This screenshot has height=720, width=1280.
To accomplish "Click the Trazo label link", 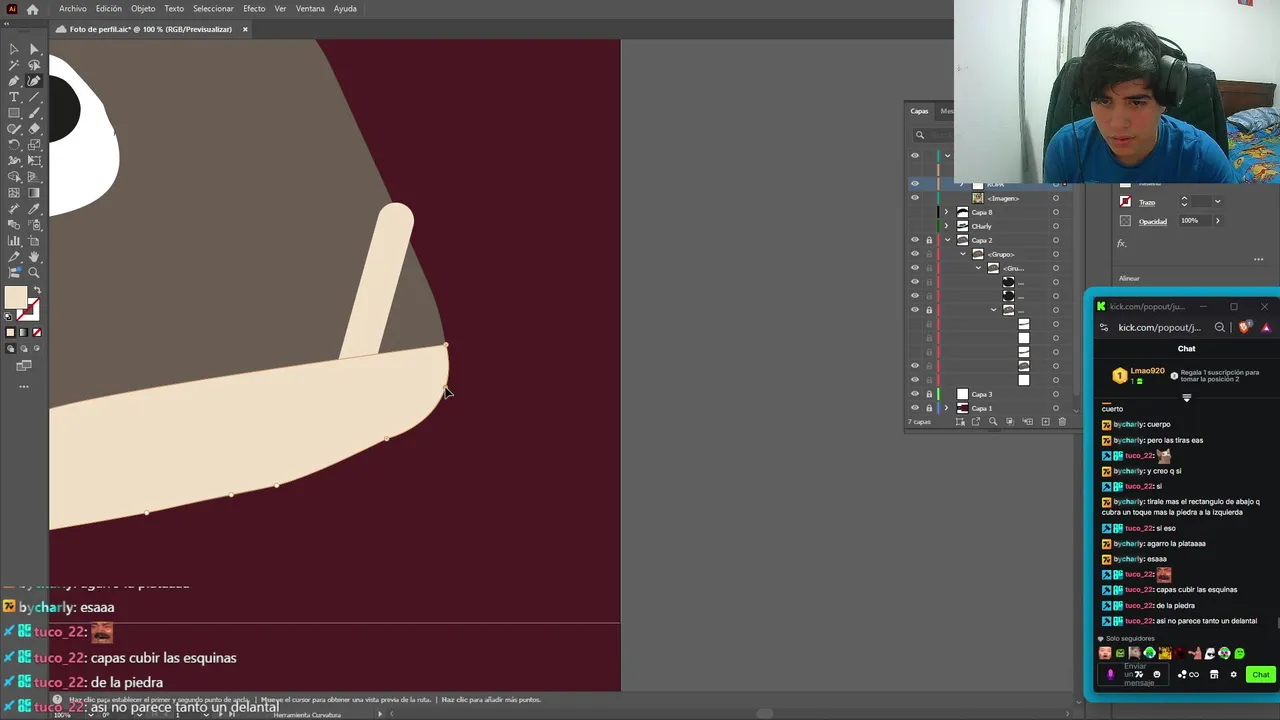I will (1147, 202).
